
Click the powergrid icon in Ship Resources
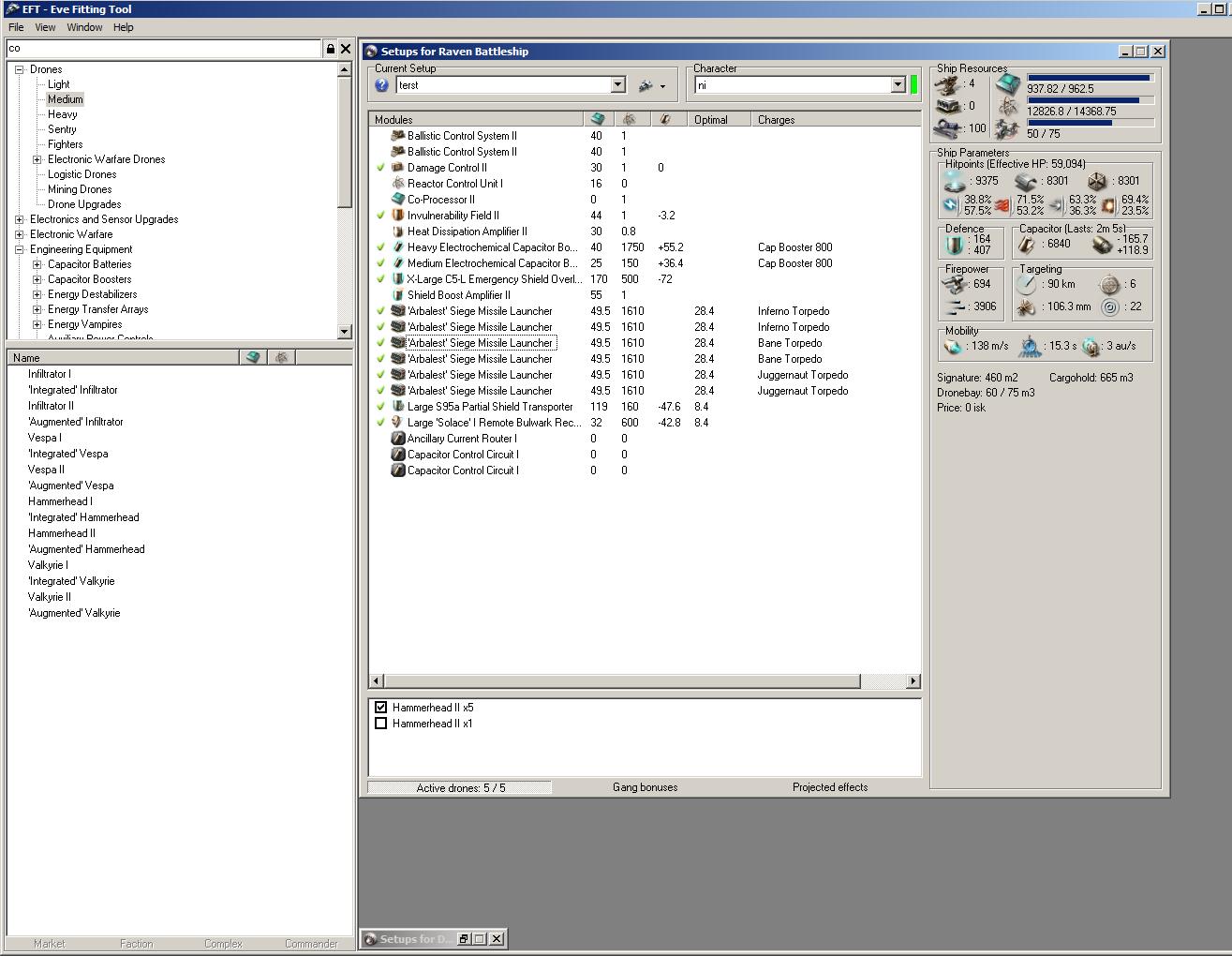1008,107
